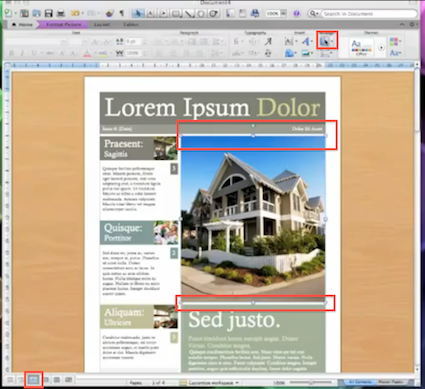425x389 pixels.
Task: Apply the red font color swatch
Action: click(x=87, y=53)
